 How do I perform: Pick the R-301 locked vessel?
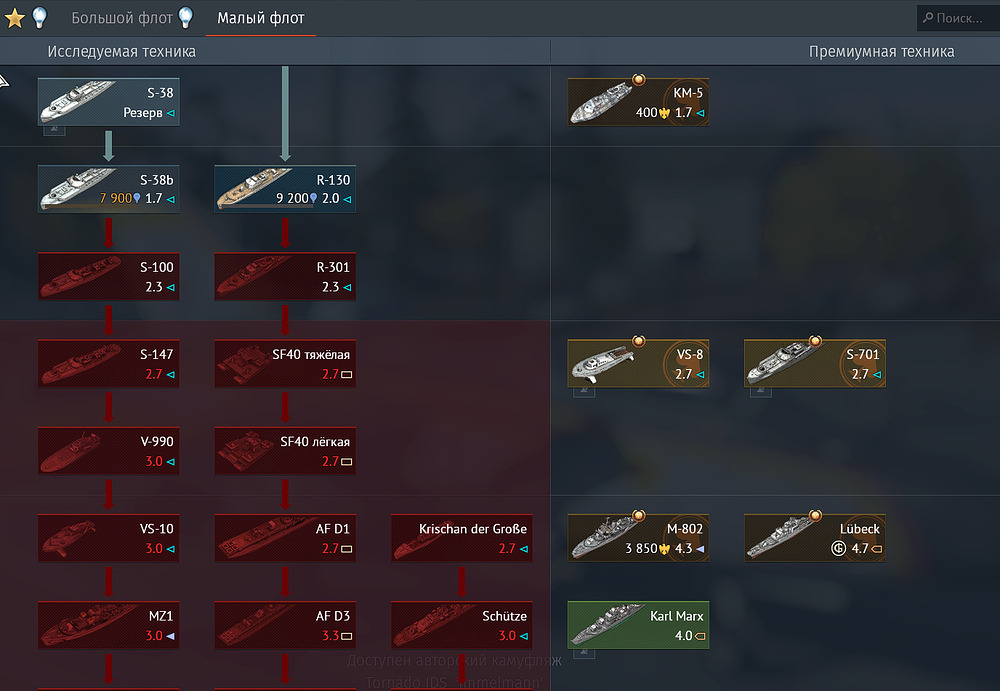pyautogui.click(x=285, y=277)
